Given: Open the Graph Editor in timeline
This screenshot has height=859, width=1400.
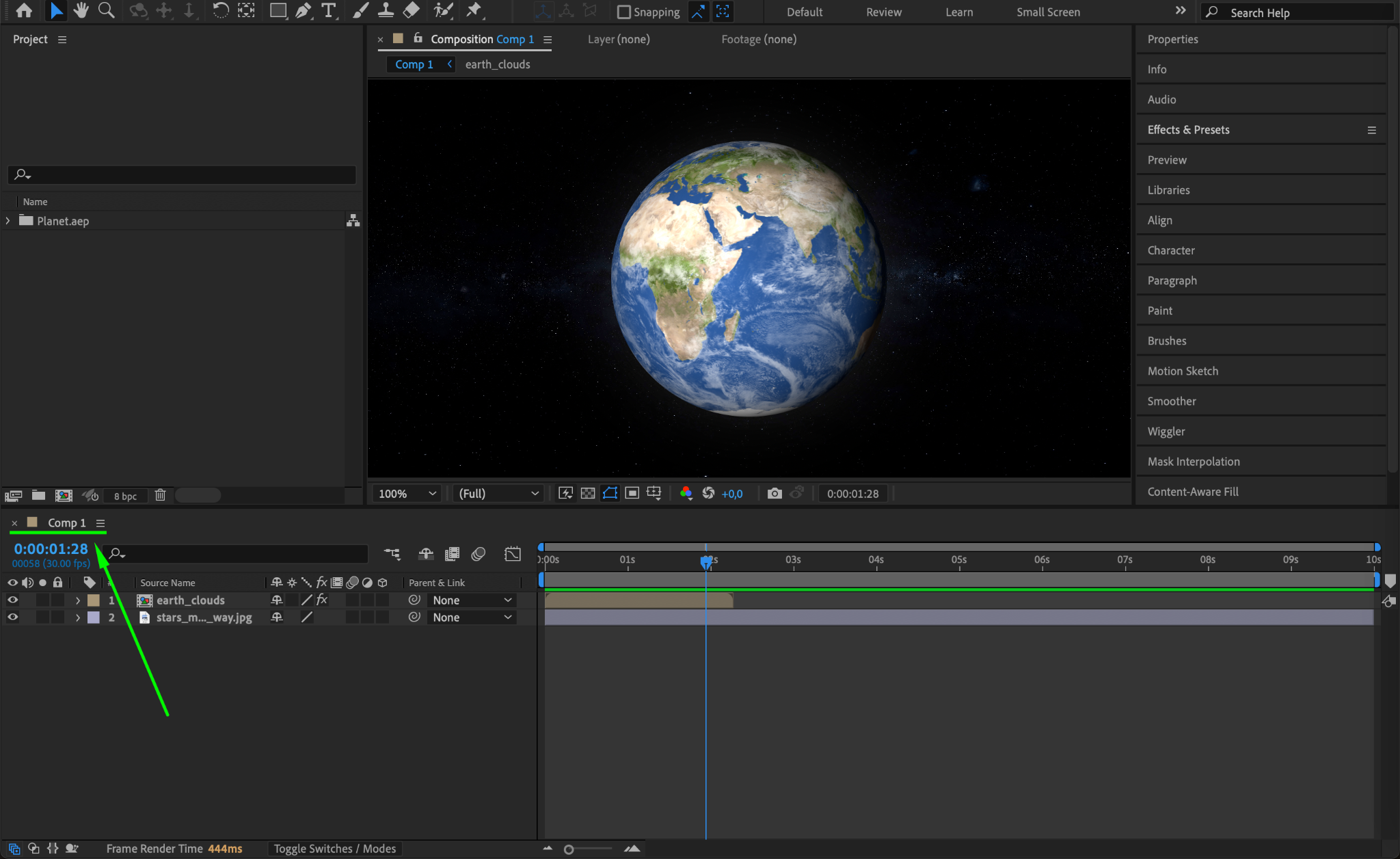Looking at the screenshot, I should 513,554.
